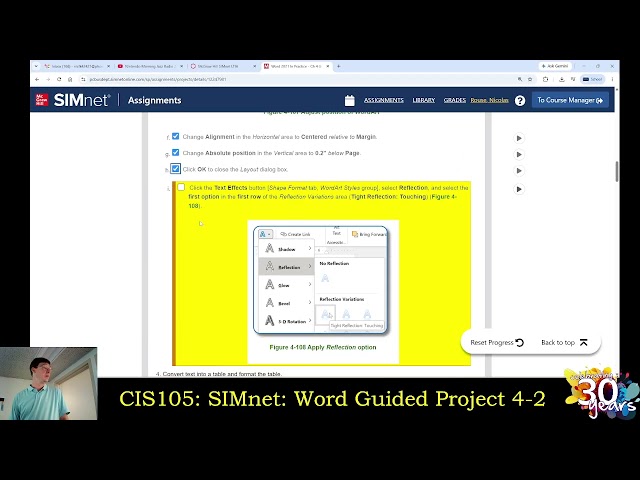This screenshot has width=640, height=480.
Task: Click the browser home icon
Action: (x=70, y=79)
